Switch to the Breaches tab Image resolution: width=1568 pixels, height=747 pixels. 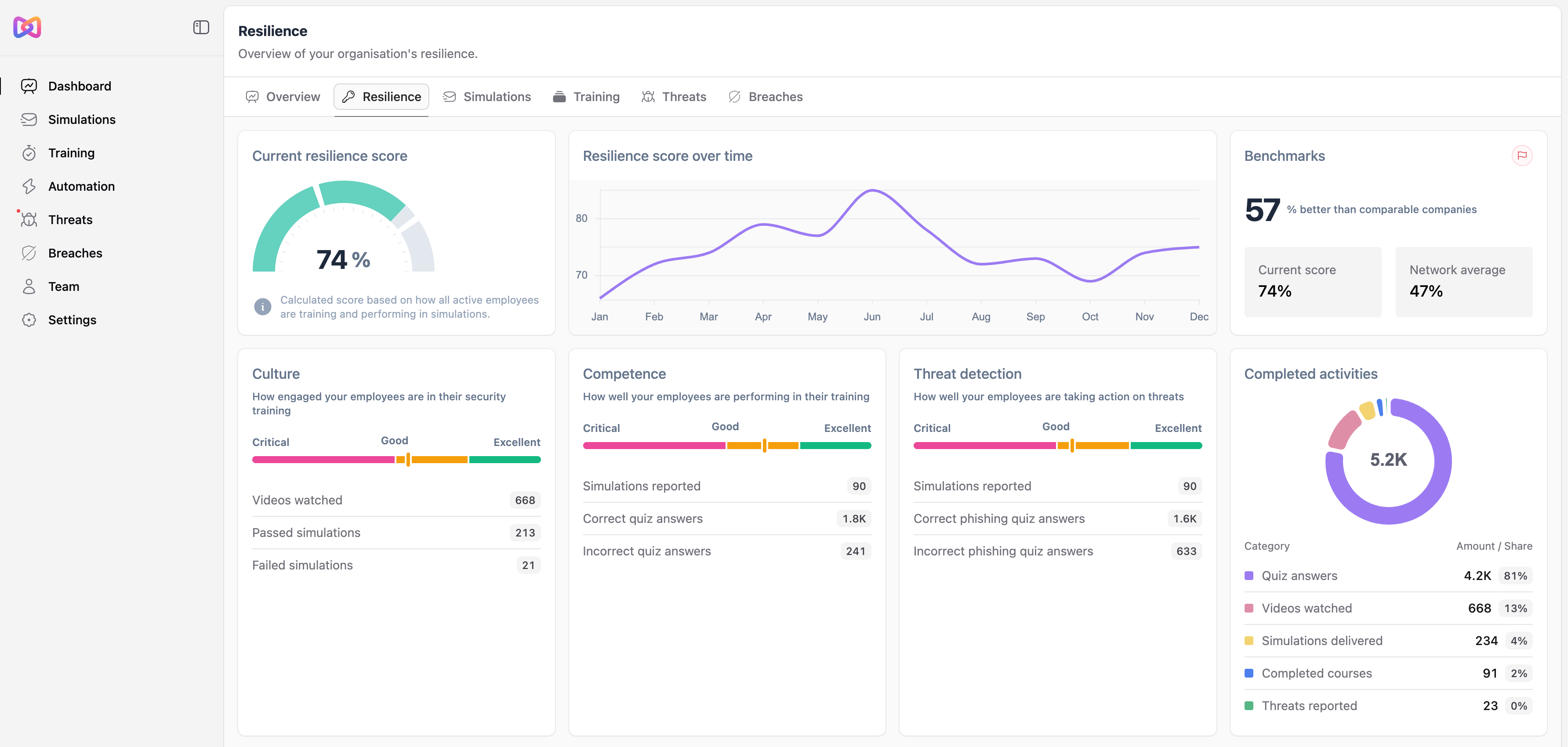click(x=766, y=97)
